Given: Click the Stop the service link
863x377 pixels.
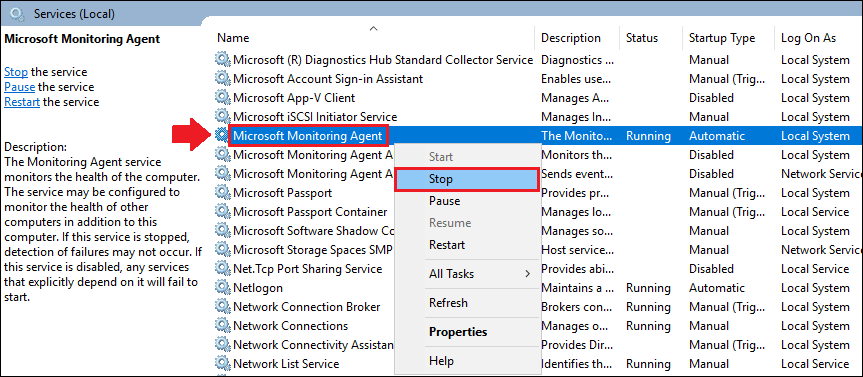Looking at the screenshot, I should pyautogui.click(x=16, y=72).
